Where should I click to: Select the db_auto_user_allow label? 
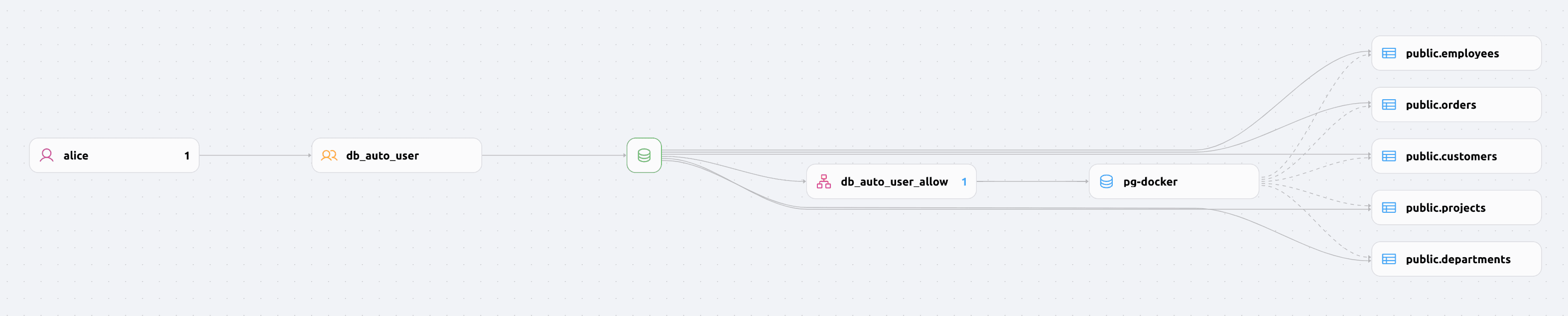(x=894, y=181)
